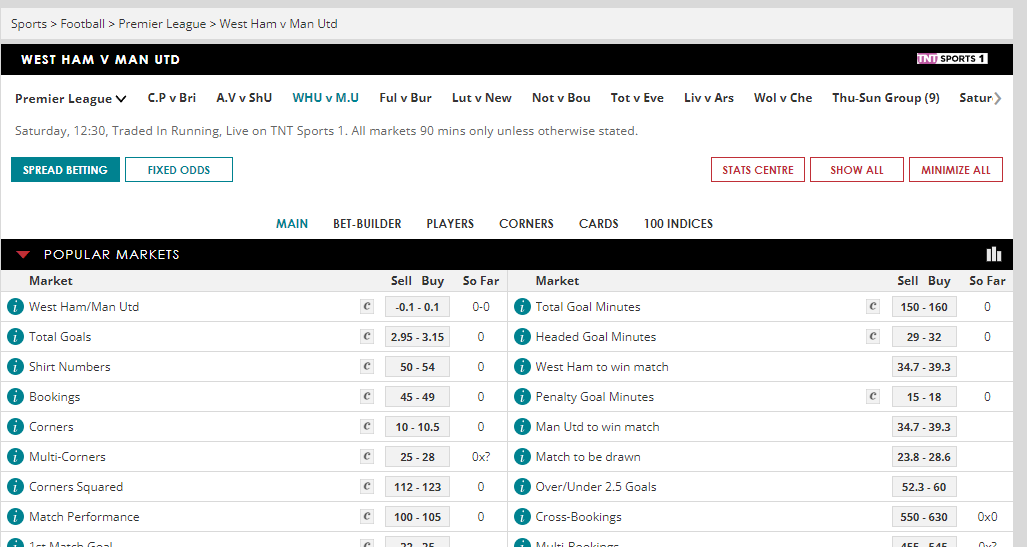Open the C.P v Bri fixture
The image size is (1027, 547).
[172, 98]
